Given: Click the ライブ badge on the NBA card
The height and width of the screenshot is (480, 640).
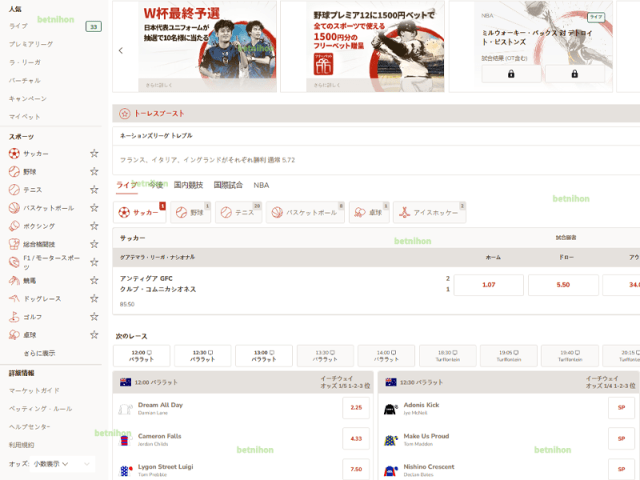Looking at the screenshot, I should (596, 17).
